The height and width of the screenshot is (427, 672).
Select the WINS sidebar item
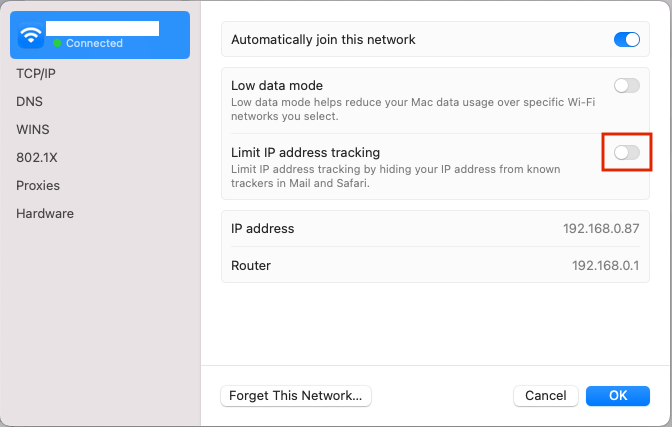coord(32,129)
